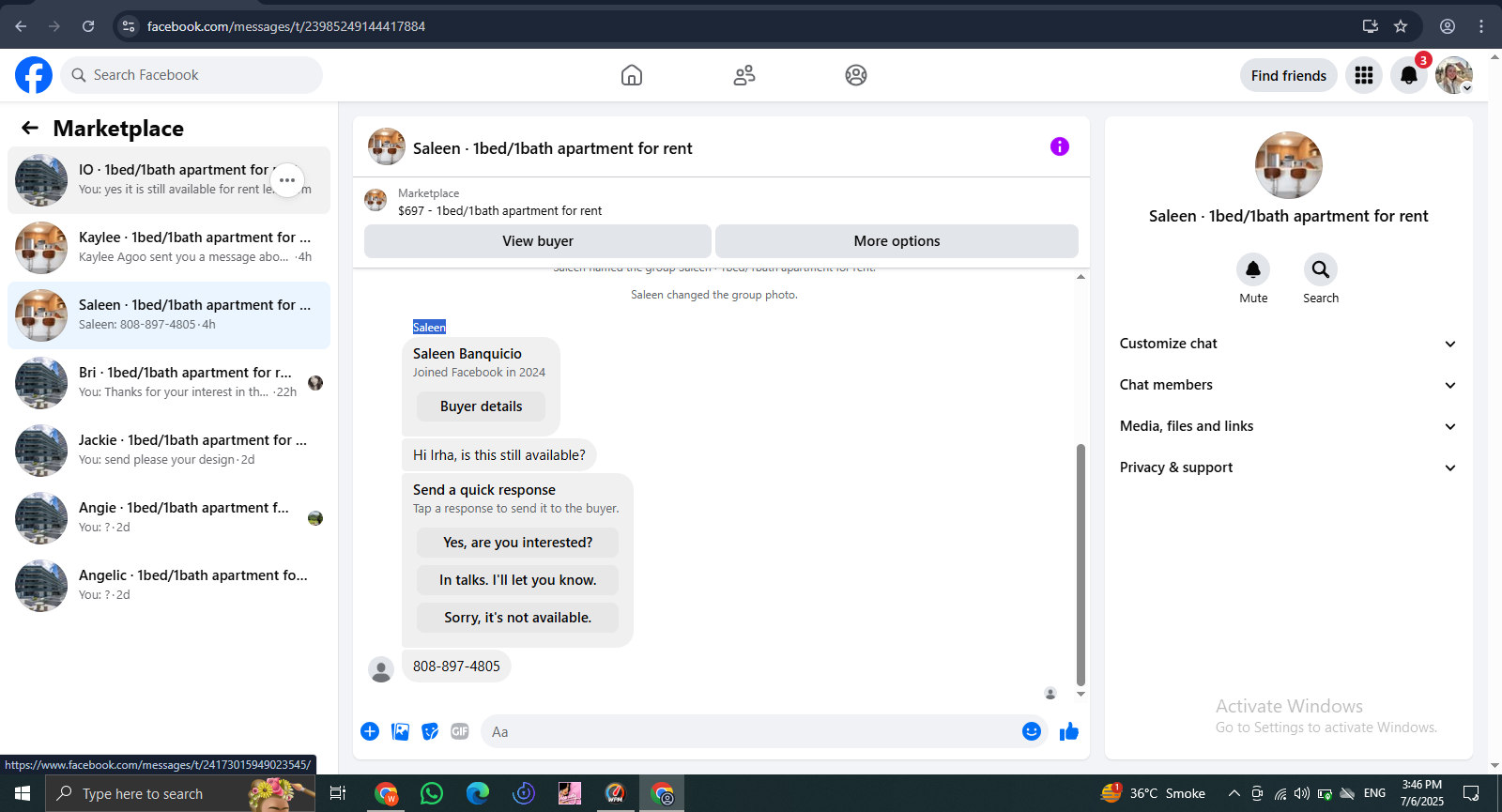Open the Bri apartment conversation
This screenshot has height=812, width=1502.
pyautogui.click(x=169, y=383)
